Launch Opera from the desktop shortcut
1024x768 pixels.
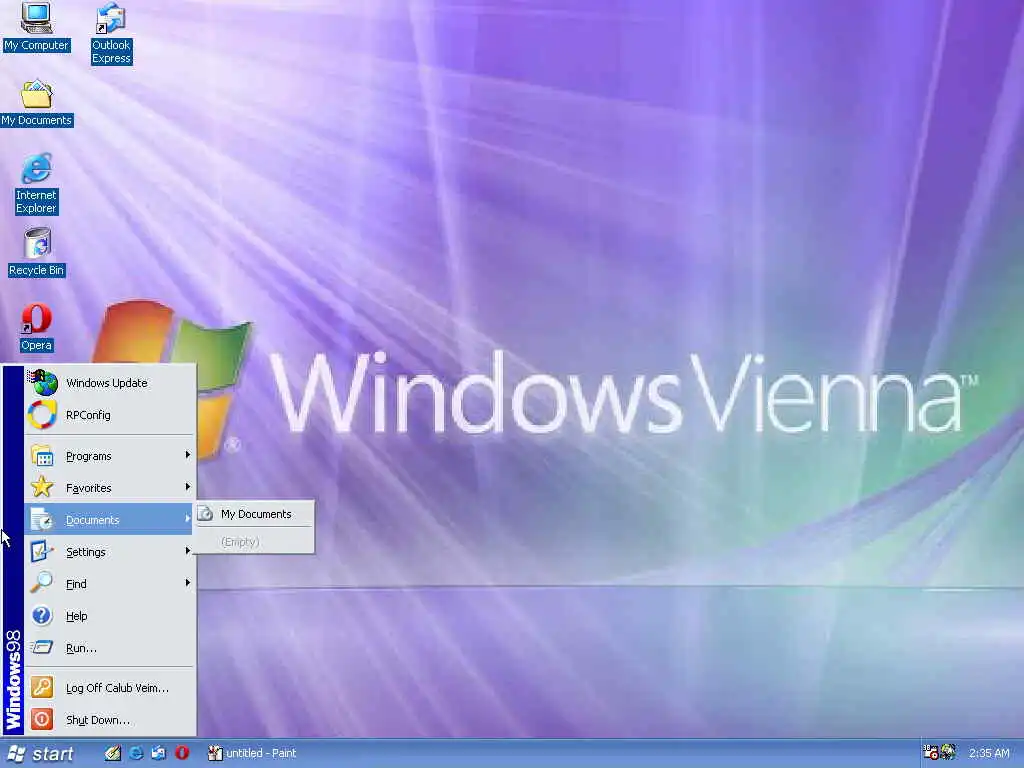(36, 327)
